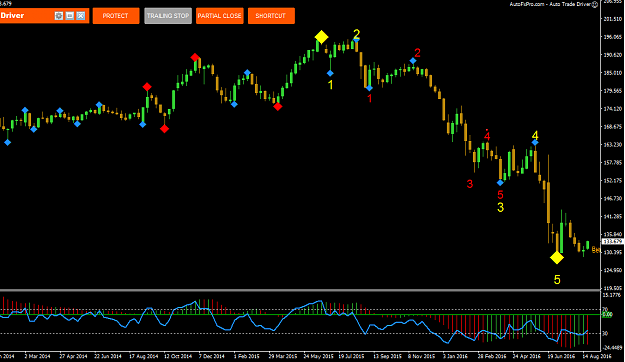Click the yellow wave label 1
Screen dimensions: 625x362
click(330, 85)
